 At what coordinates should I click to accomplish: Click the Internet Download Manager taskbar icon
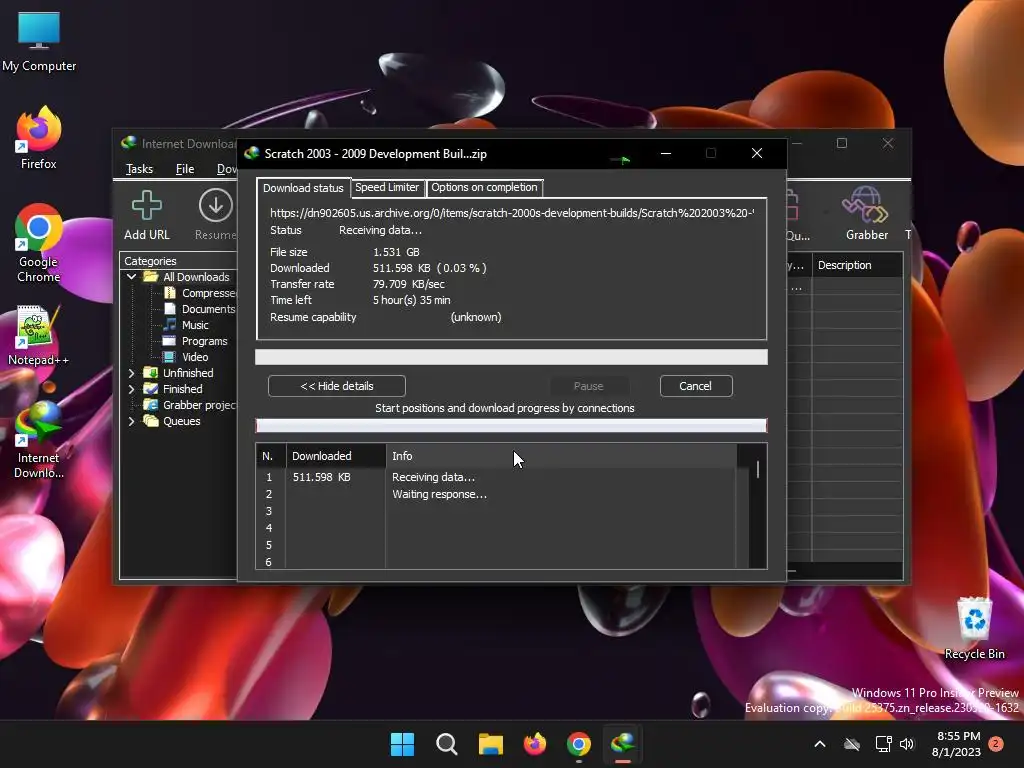623,744
